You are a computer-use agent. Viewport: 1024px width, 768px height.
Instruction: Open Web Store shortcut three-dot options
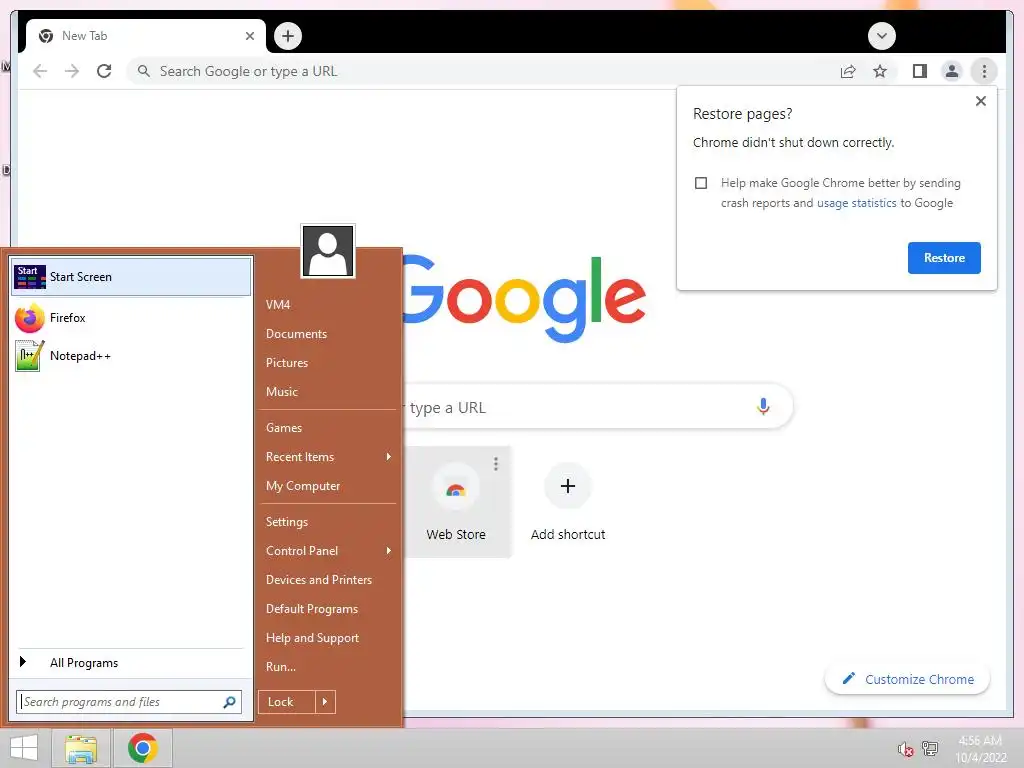pos(496,464)
